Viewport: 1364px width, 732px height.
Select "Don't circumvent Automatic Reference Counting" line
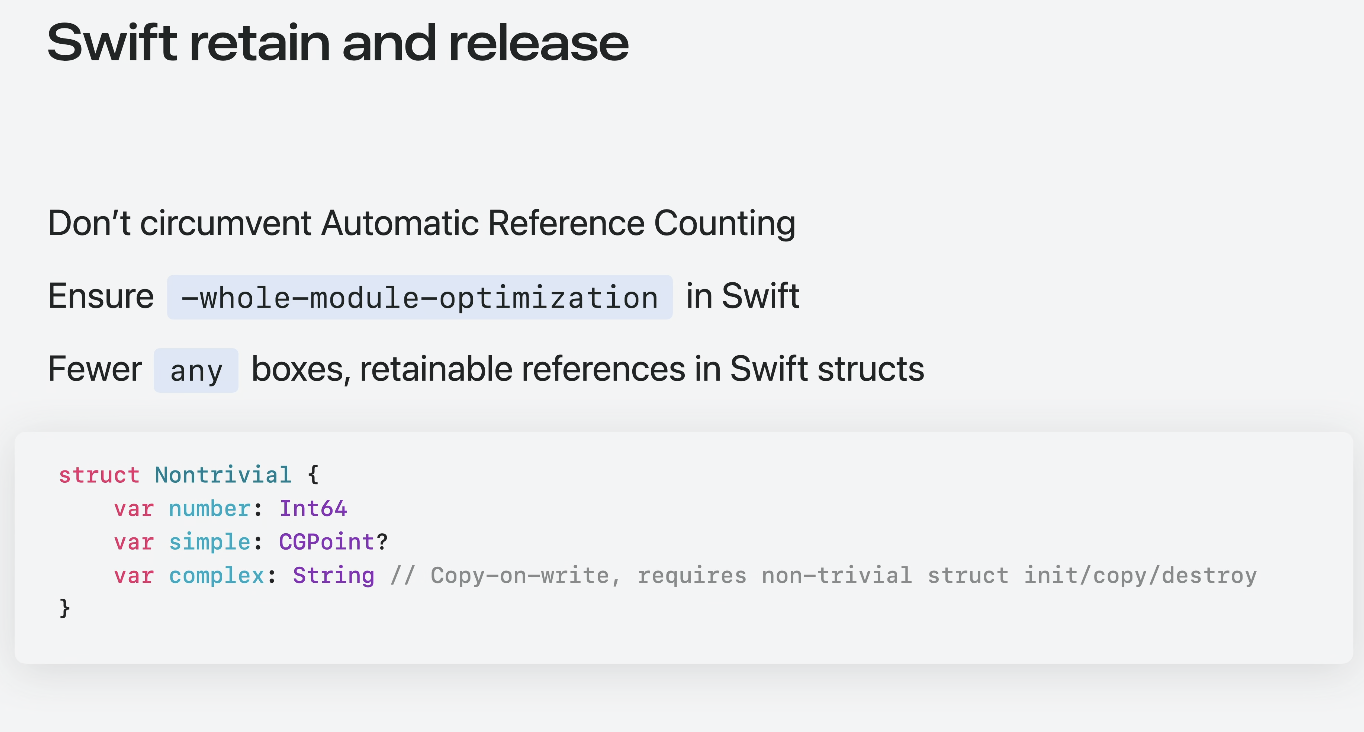[x=421, y=223]
